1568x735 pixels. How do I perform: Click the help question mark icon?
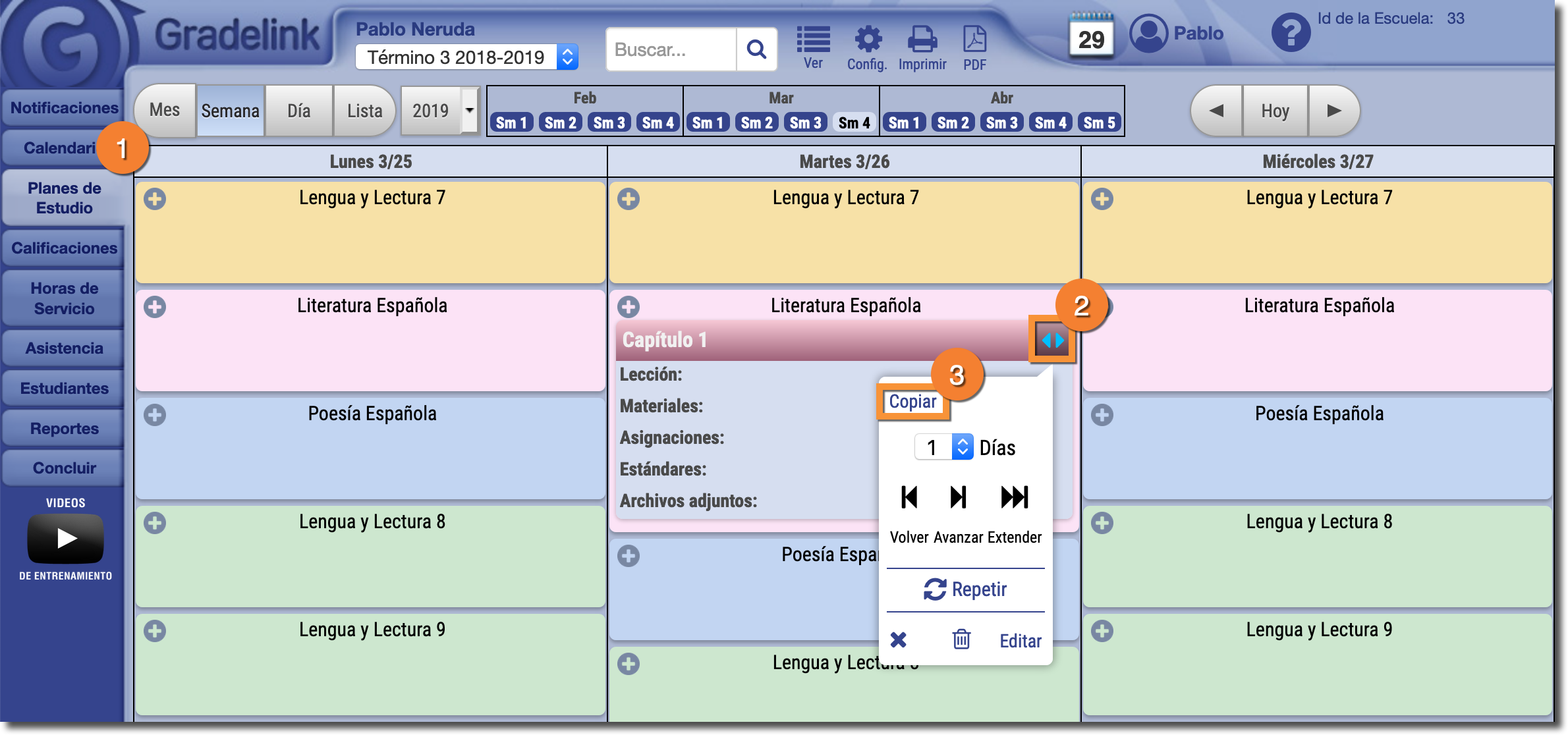pyautogui.click(x=1290, y=33)
